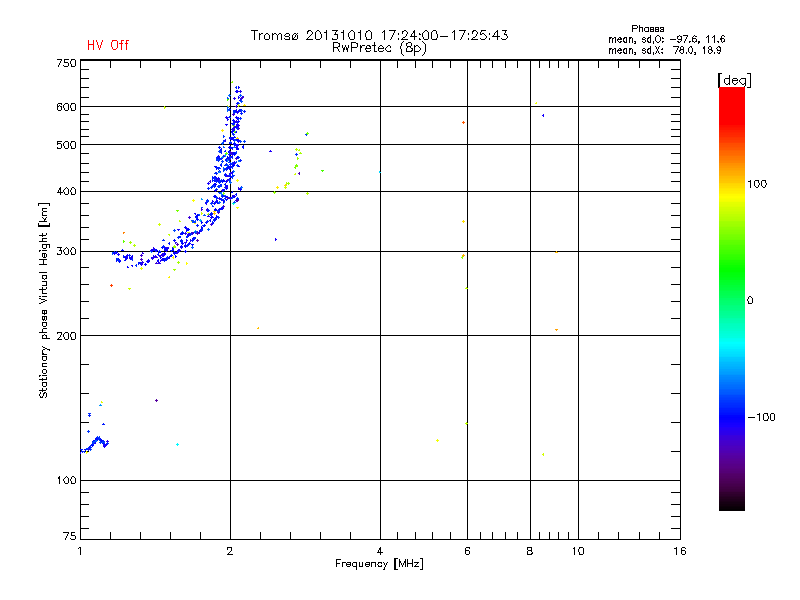The width and height of the screenshot is (800, 600).
Task: Click the y-axis tick label '400'
Action: coord(66,191)
